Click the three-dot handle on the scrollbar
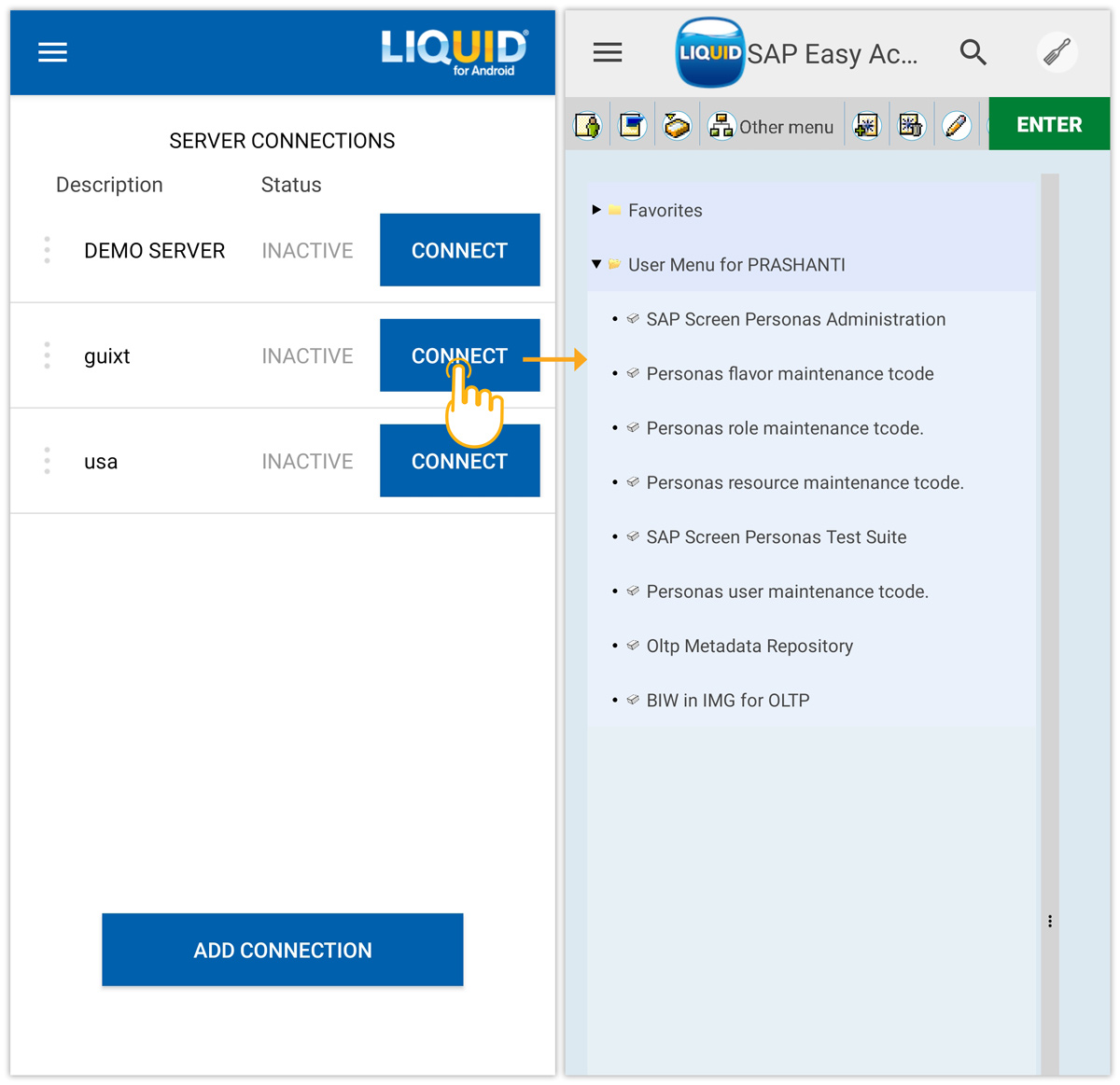 tap(1050, 922)
